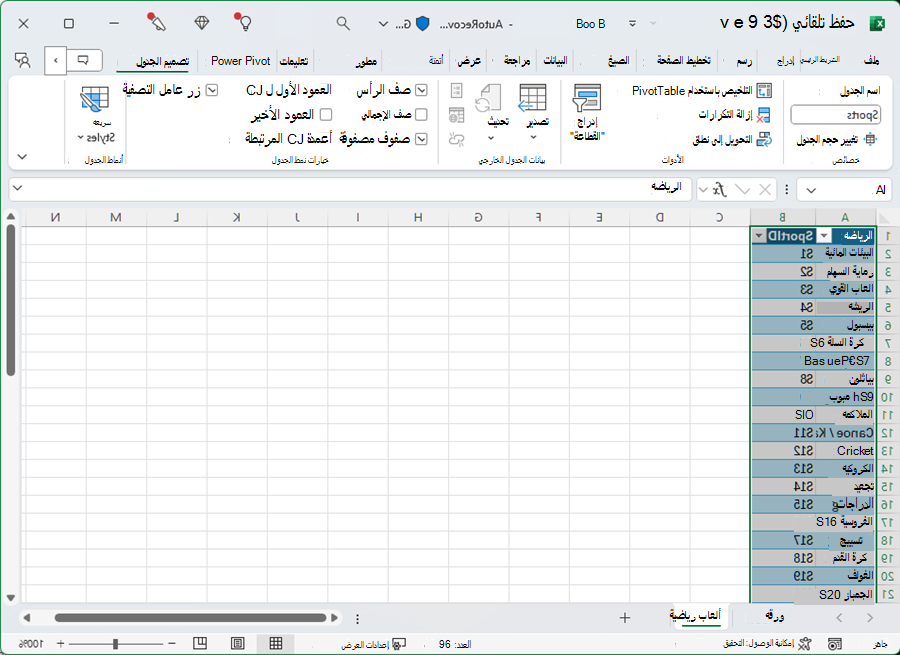Open filter dropdown on الرياضة header
Screen dimensions: 900x655
(x=824, y=236)
